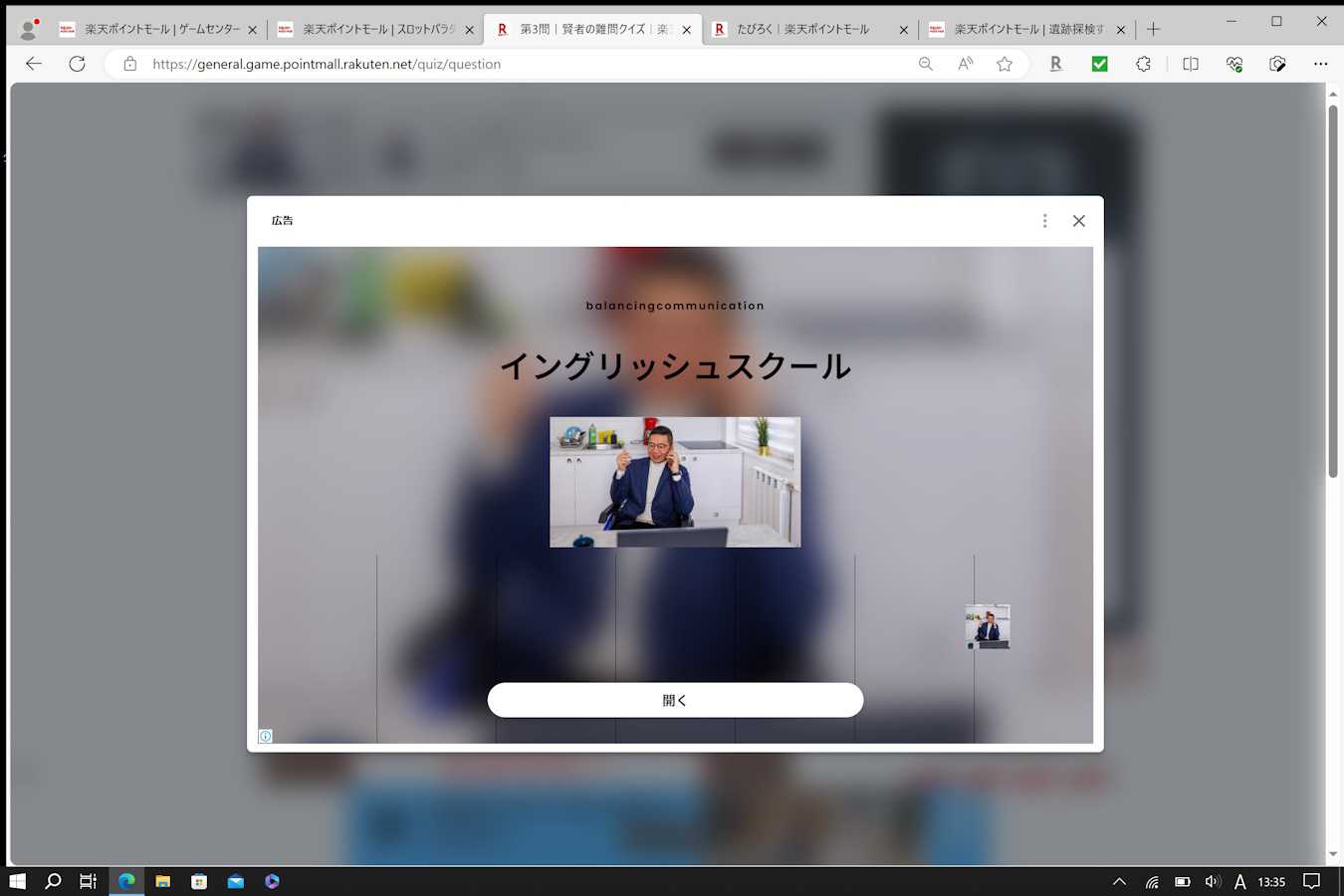Open Edge Settings and more menu

(1320, 64)
